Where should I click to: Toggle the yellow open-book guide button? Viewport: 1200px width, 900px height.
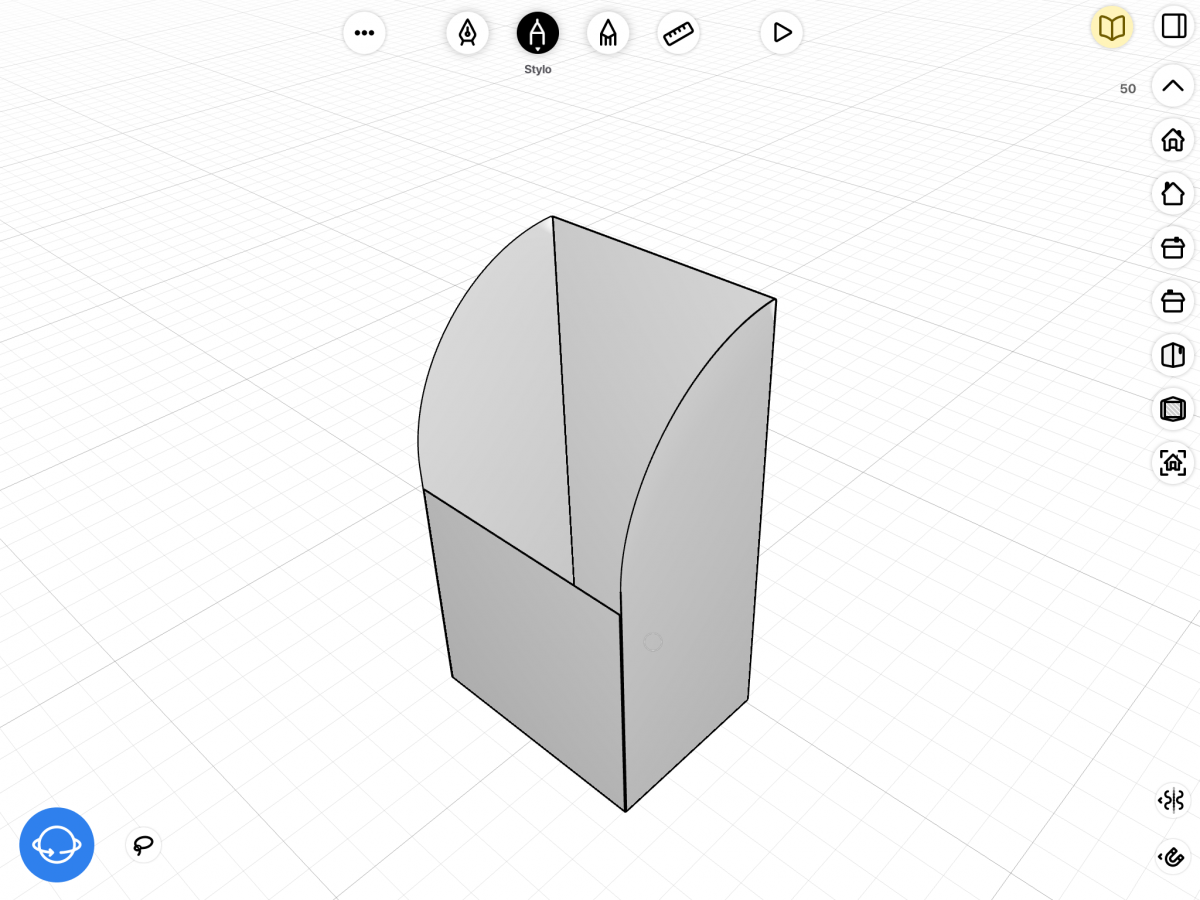click(1112, 27)
